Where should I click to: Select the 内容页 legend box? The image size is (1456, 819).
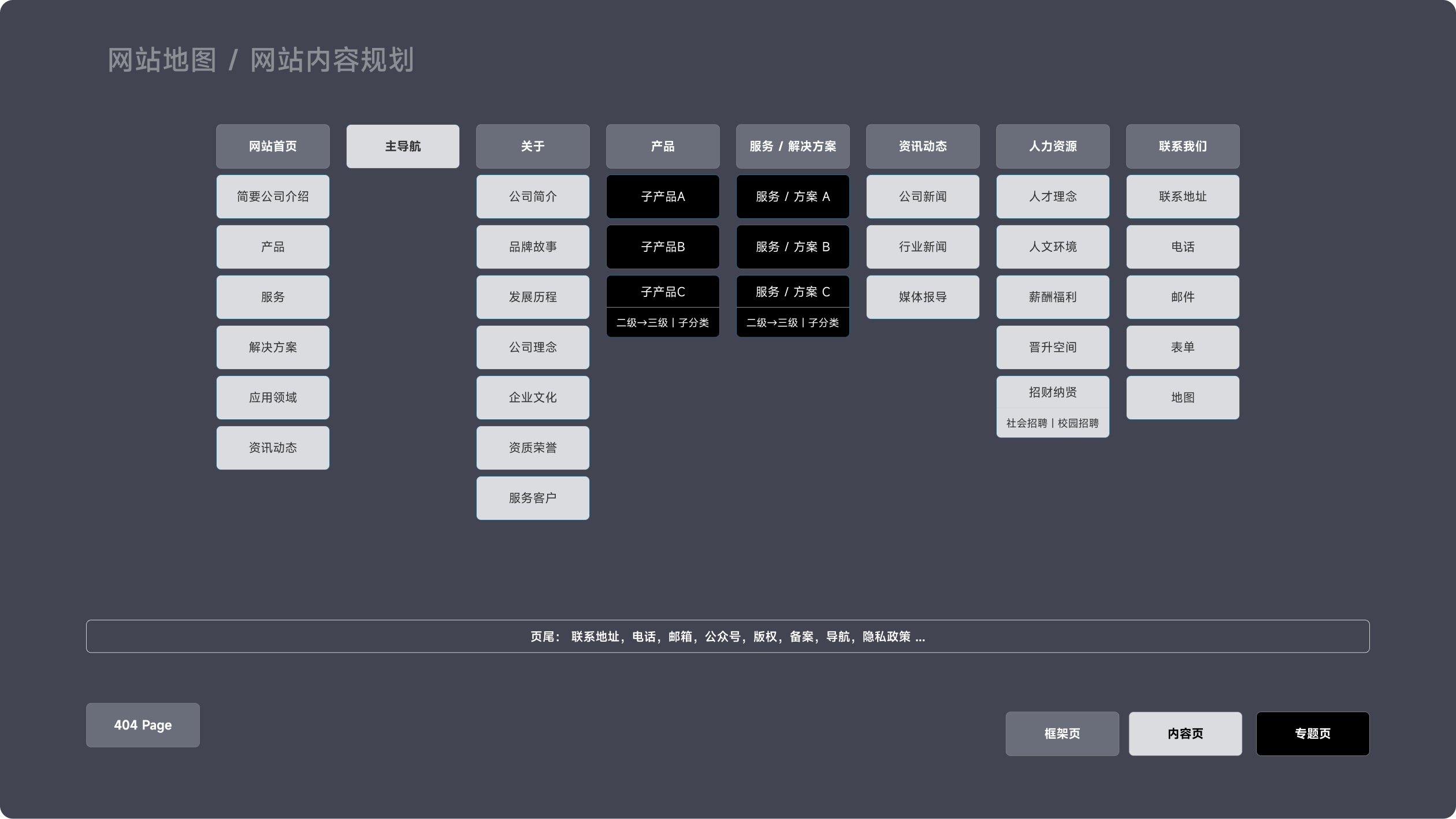pos(1185,734)
